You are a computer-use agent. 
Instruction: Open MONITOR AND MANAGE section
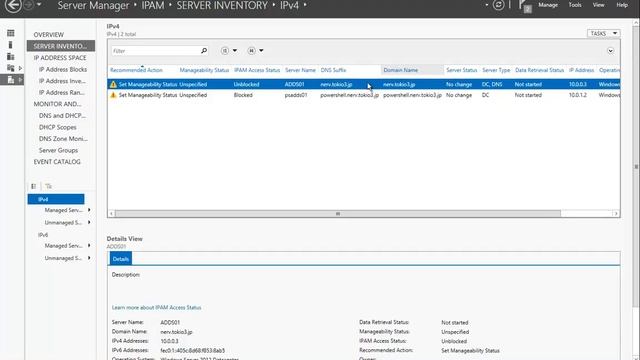coord(58,104)
